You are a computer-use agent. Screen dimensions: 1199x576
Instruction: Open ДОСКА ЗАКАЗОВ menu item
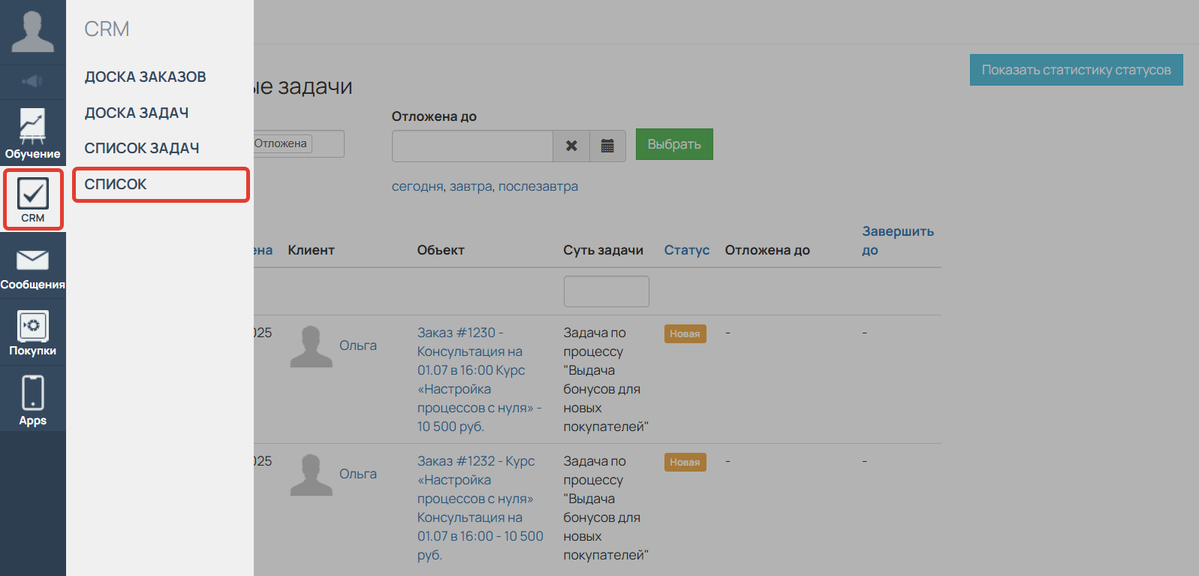click(145, 77)
